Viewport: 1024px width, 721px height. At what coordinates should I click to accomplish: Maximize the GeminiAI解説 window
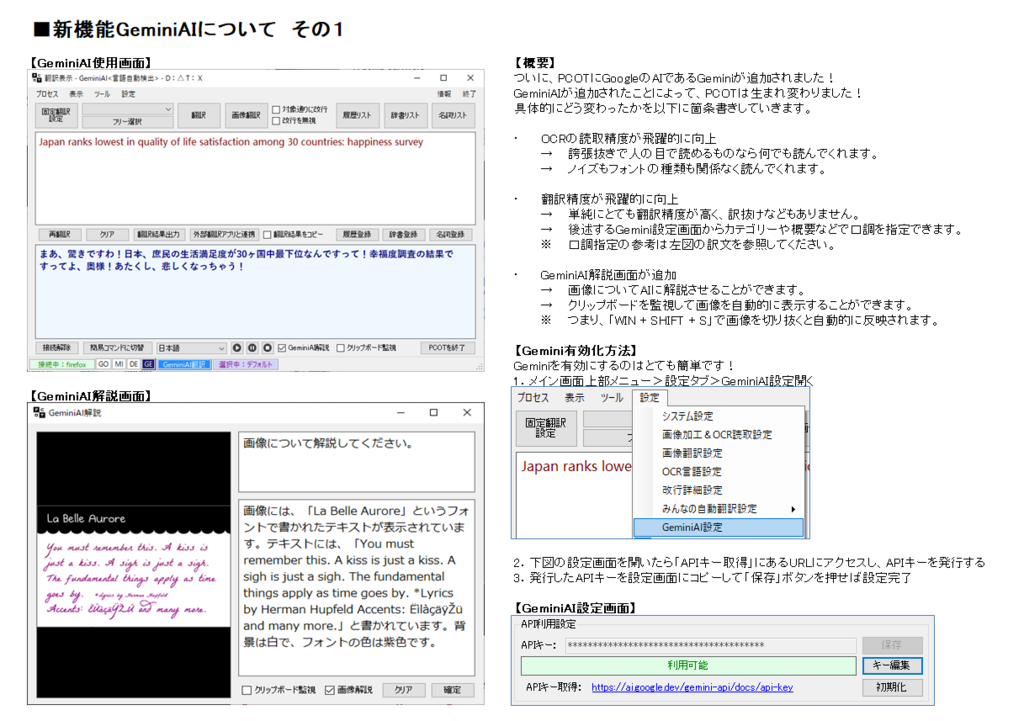(434, 413)
